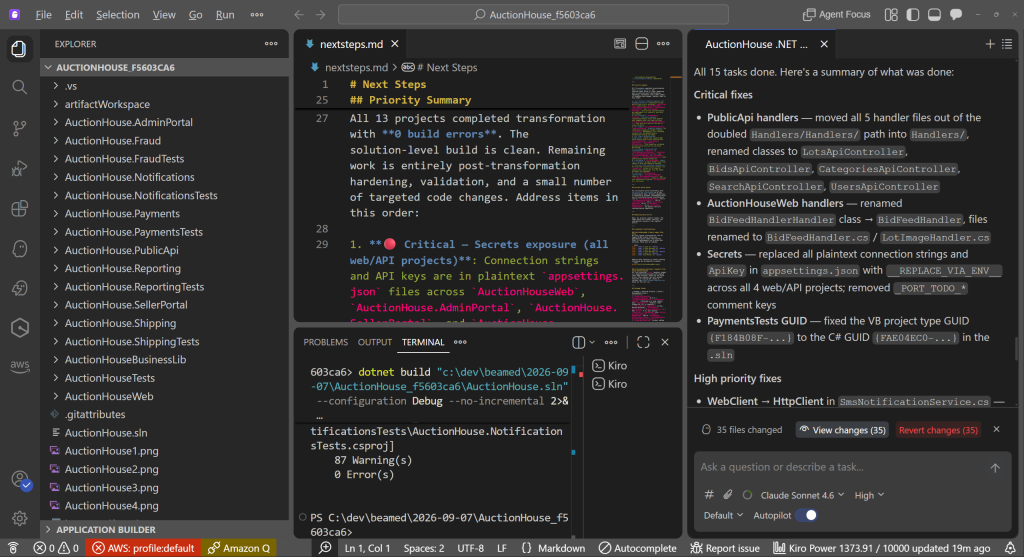Toggle Agent Focus mode
The image size is (1024, 557).
pyautogui.click(x=837, y=14)
